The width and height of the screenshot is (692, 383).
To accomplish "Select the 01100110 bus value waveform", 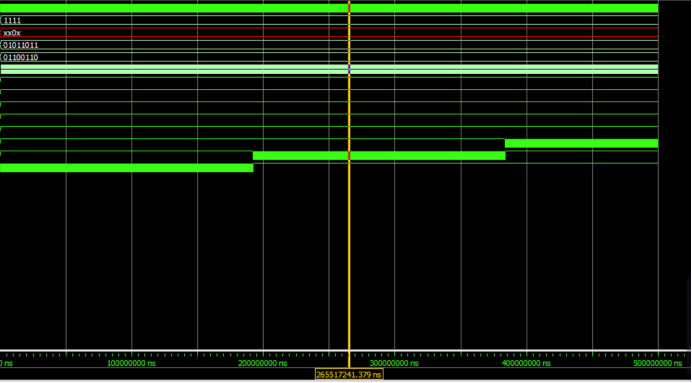I will 329,57.
